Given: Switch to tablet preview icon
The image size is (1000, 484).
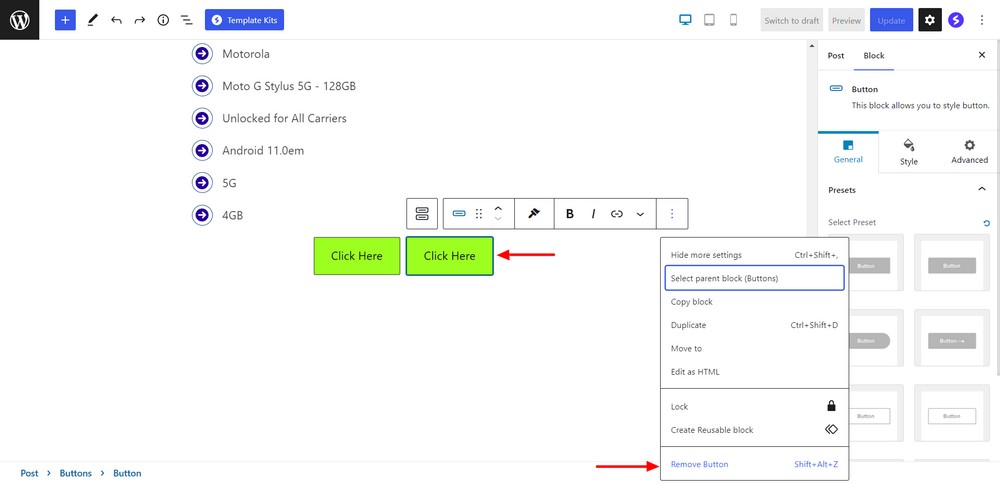Looking at the screenshot, I should [x=709, y=20].
